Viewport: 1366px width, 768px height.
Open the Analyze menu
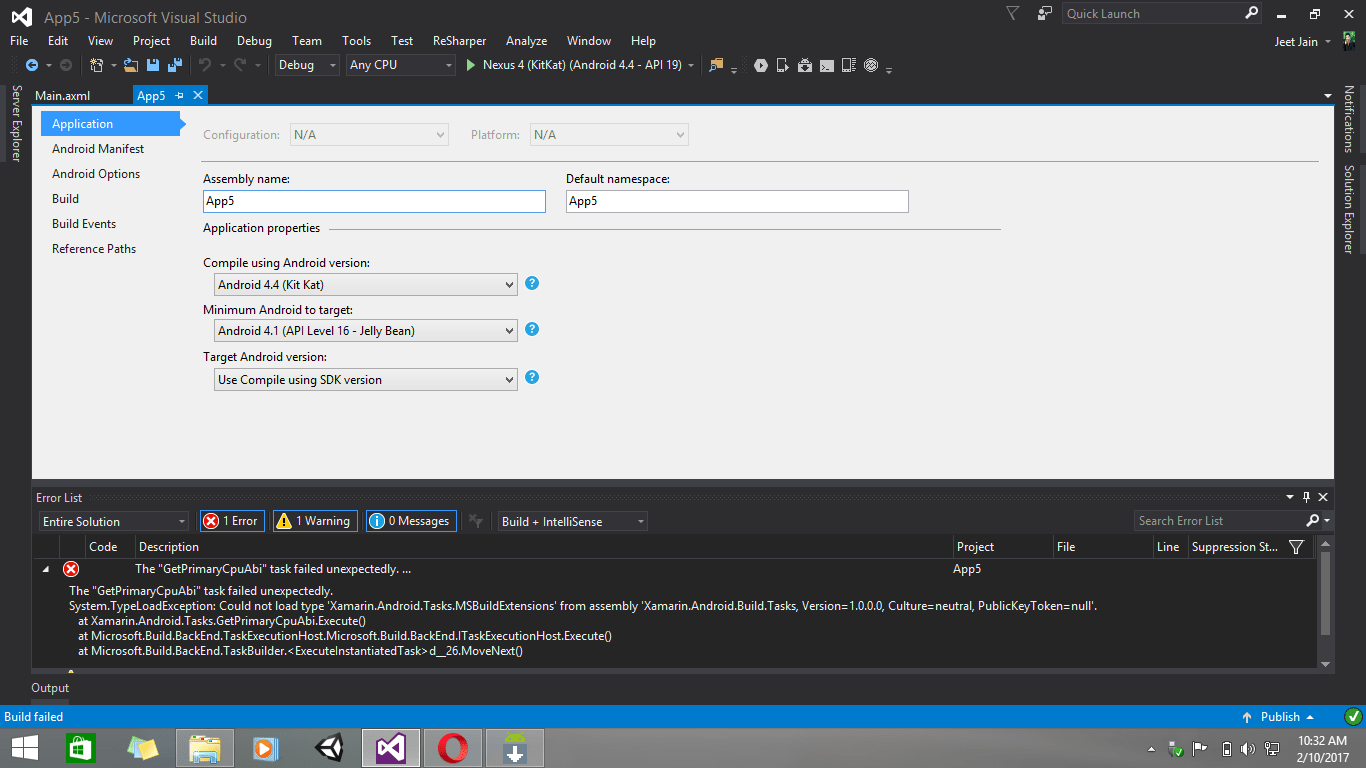click(526, 41)
